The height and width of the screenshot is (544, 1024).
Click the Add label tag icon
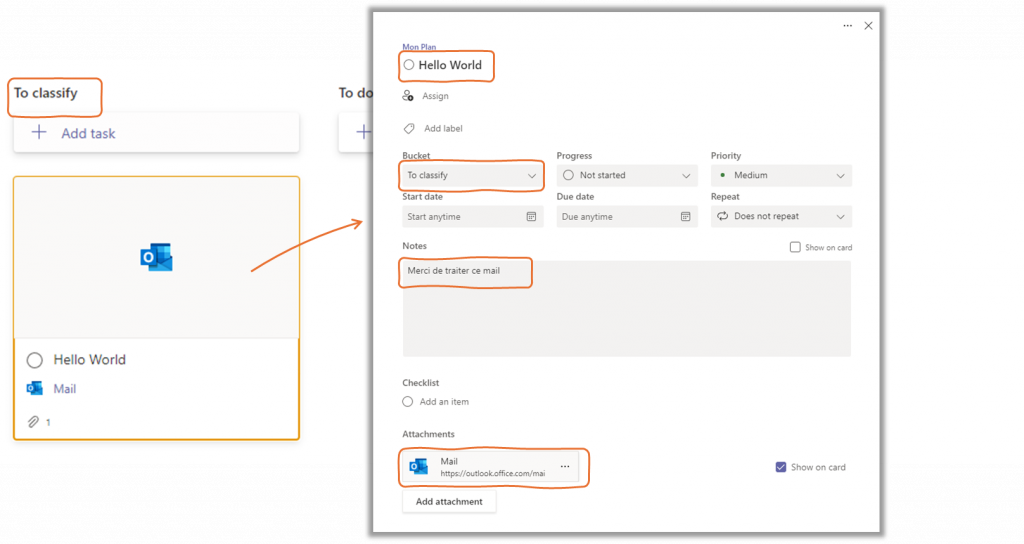tap(408, 129)
